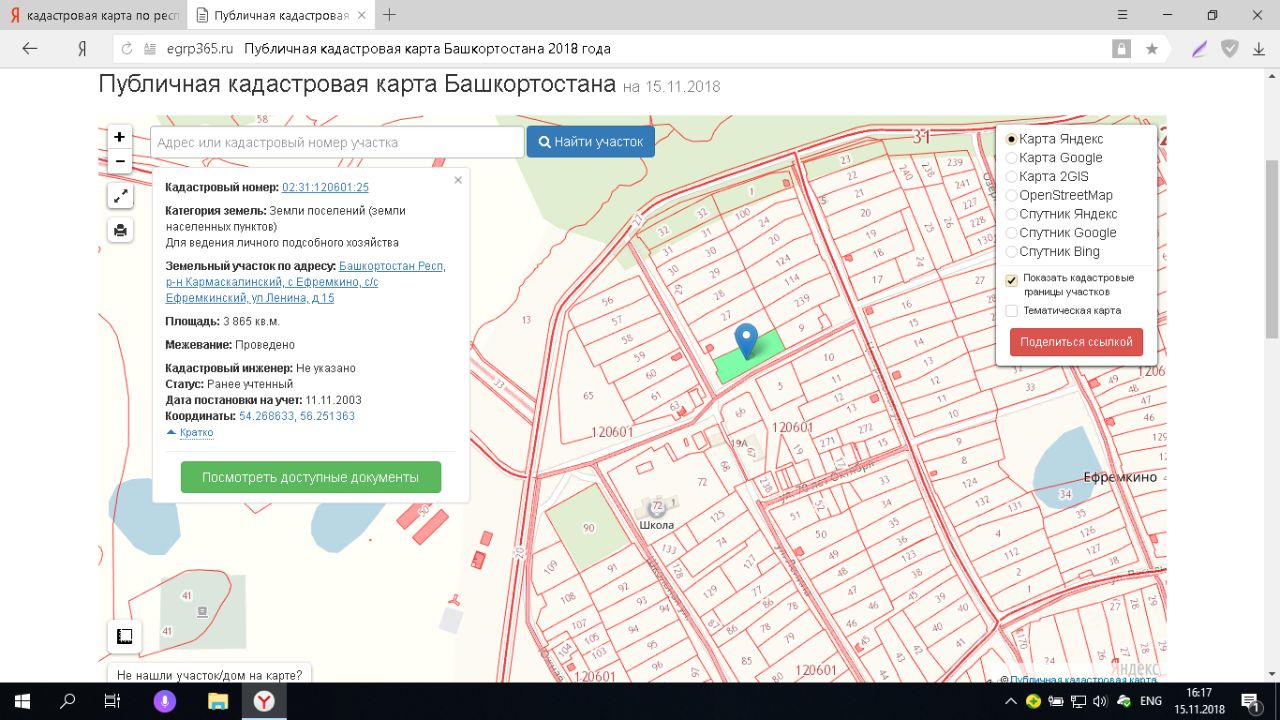Adjust volume via speaker tray icon
1280x720 pixels.
[x=1100, y=701]
